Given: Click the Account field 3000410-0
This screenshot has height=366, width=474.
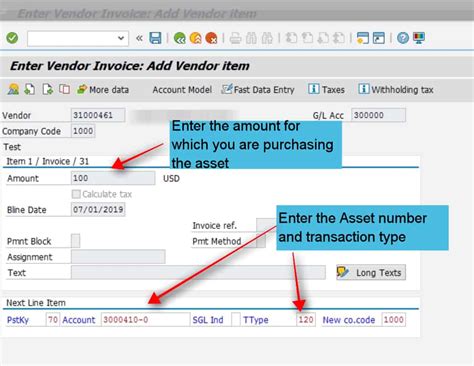Looking at the screenshot, I should coord(145,320).
